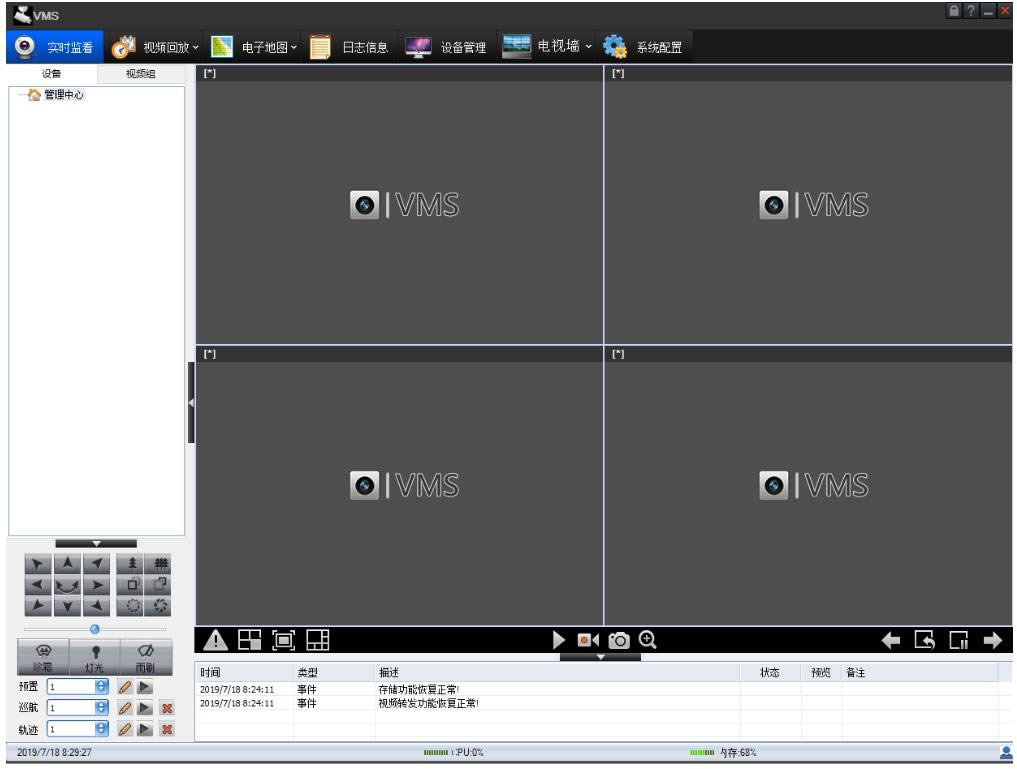Toggle the 雨刷 wiper button

(147, 655)
